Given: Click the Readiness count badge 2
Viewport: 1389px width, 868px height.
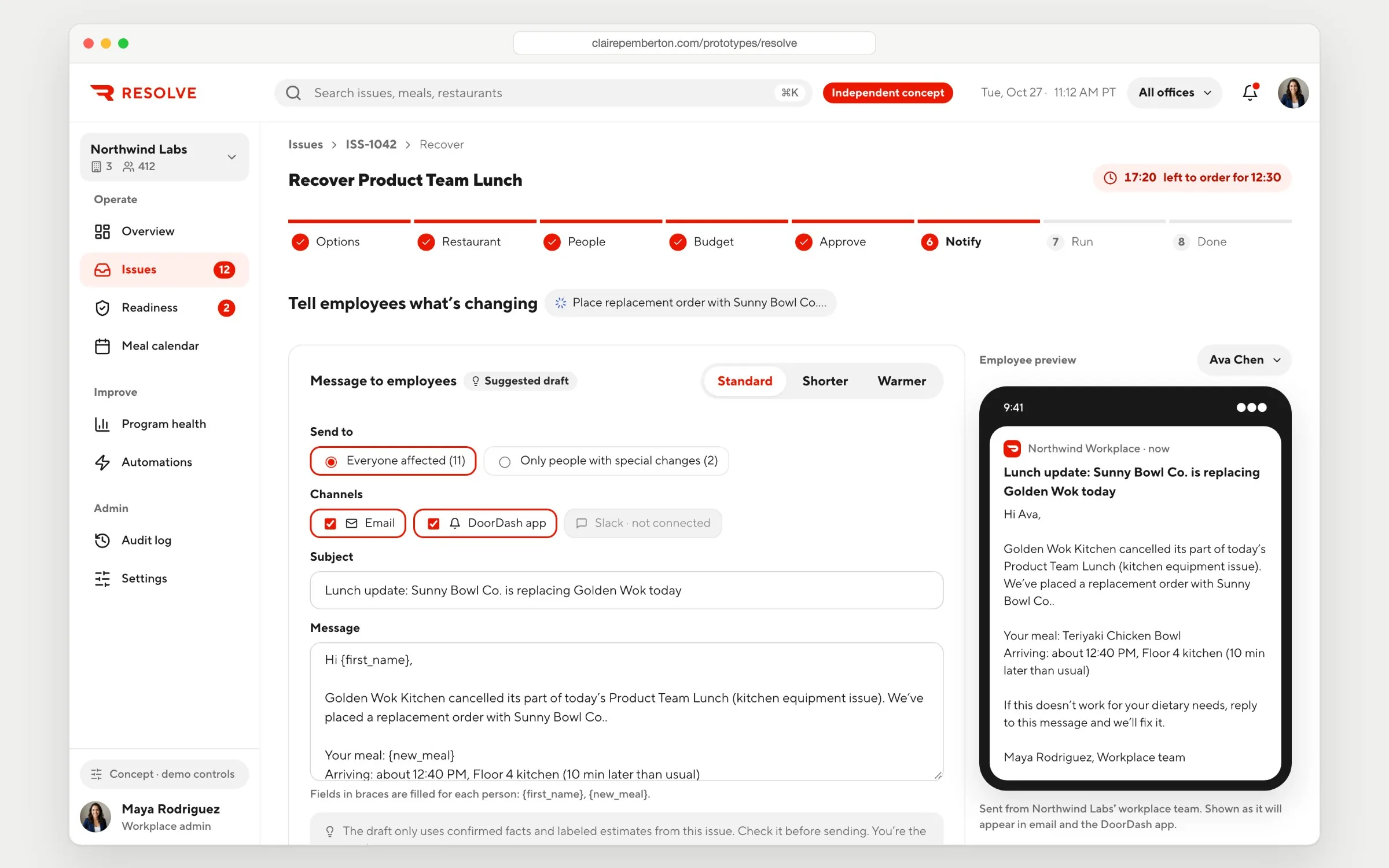Looking at the screenshot, I should click(x=226, y=308).
